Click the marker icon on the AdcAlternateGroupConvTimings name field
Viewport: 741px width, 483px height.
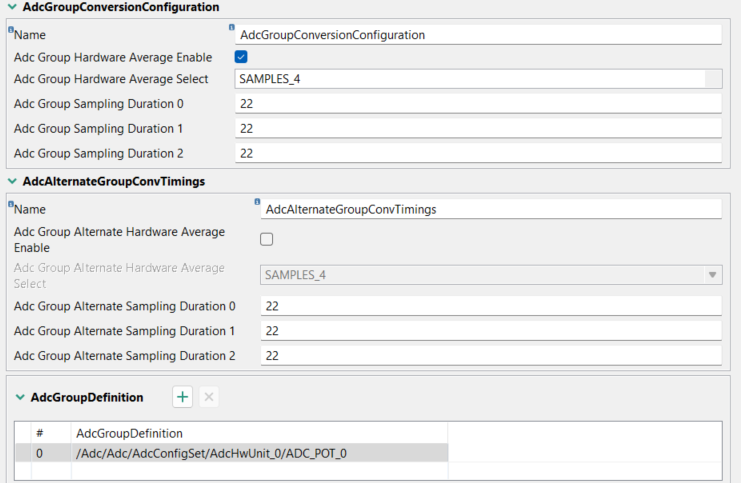point(257,203)
